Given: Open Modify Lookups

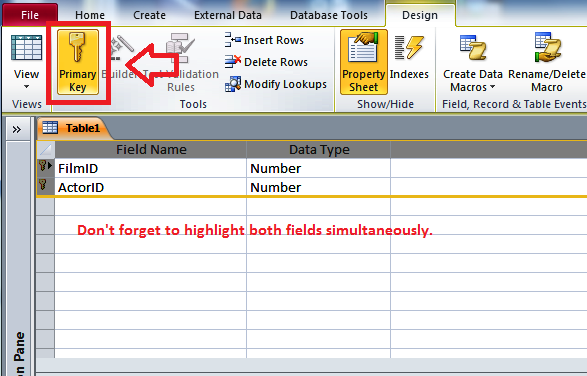Looking at the screenshot, I should tap(276, 84).
